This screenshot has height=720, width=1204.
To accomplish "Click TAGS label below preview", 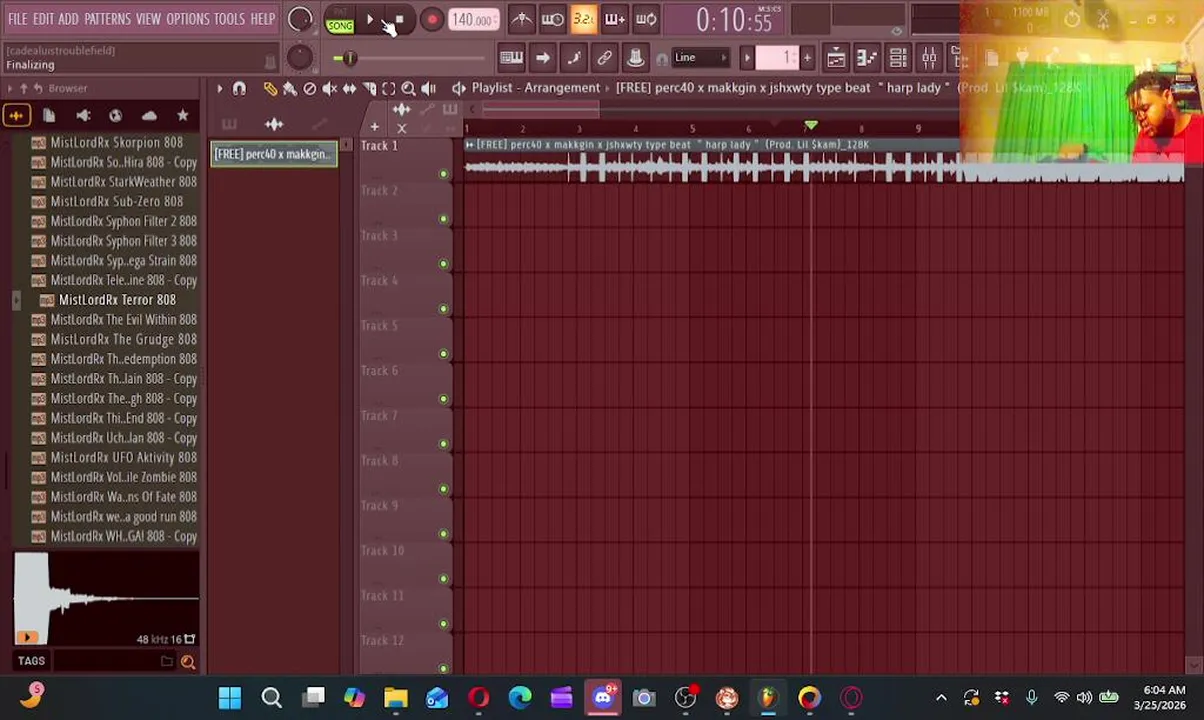I will click(31, 661).
